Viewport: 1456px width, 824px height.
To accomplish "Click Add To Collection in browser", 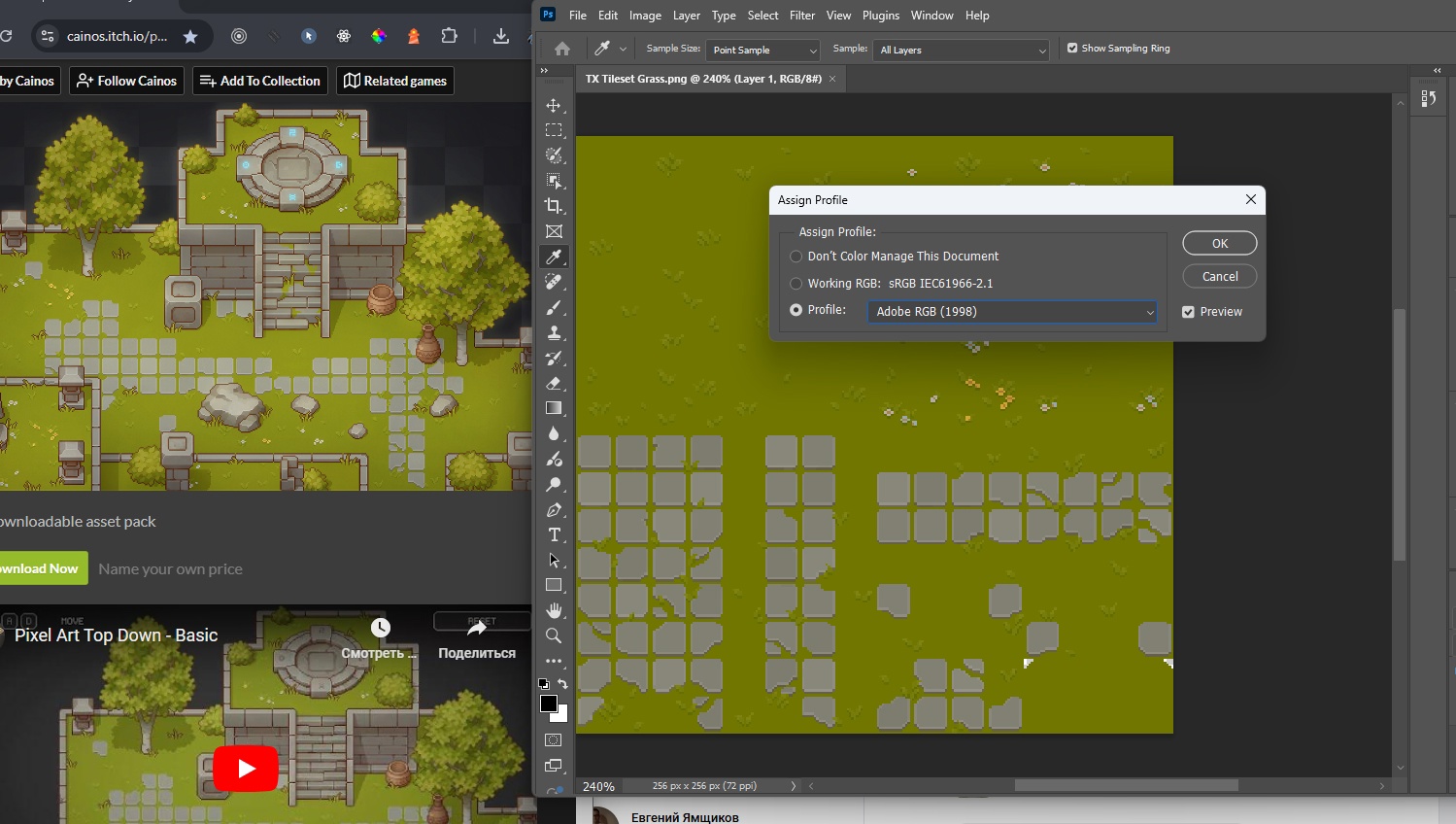I will click(260, 81).
